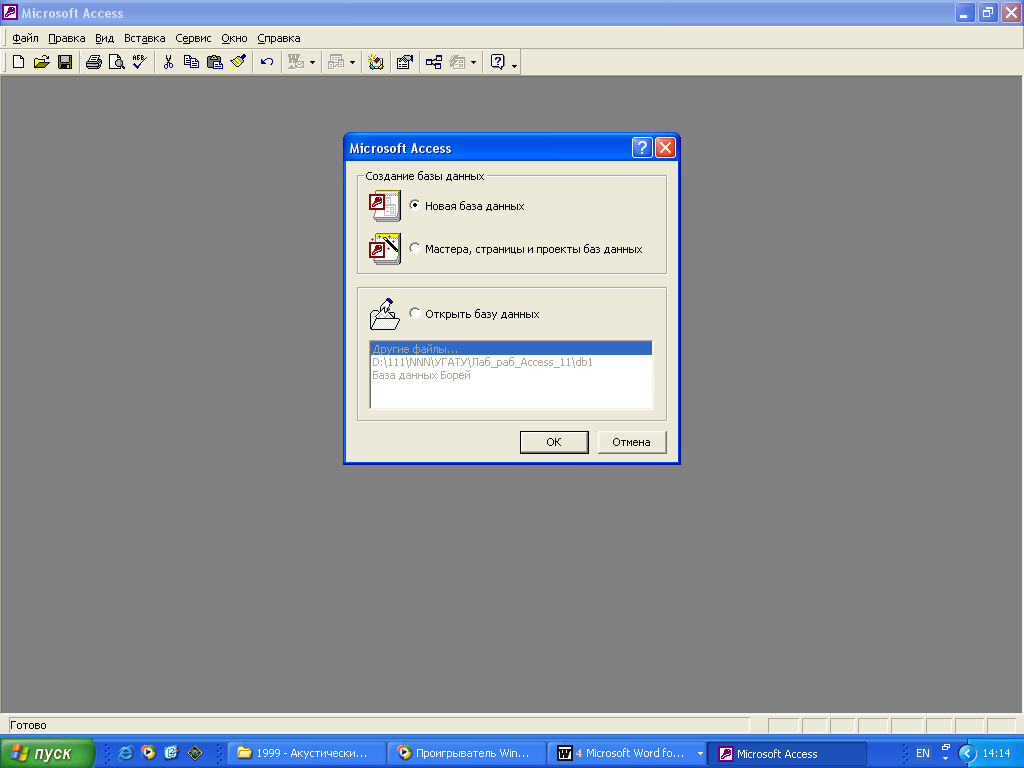Image resolution: width=1024 pixels, height=768 pixels.
Task: Click the Help question mark toolbar icon
Action: tap(498, 62)
